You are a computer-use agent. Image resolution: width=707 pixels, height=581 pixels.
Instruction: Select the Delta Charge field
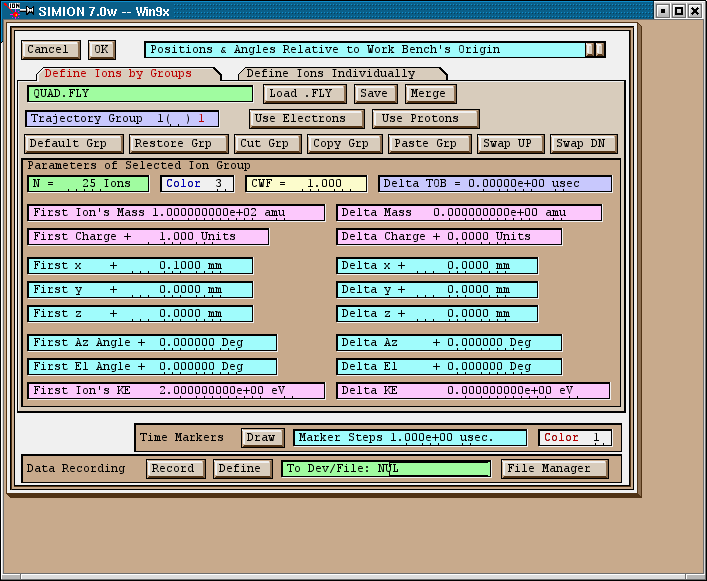point(449,237)
